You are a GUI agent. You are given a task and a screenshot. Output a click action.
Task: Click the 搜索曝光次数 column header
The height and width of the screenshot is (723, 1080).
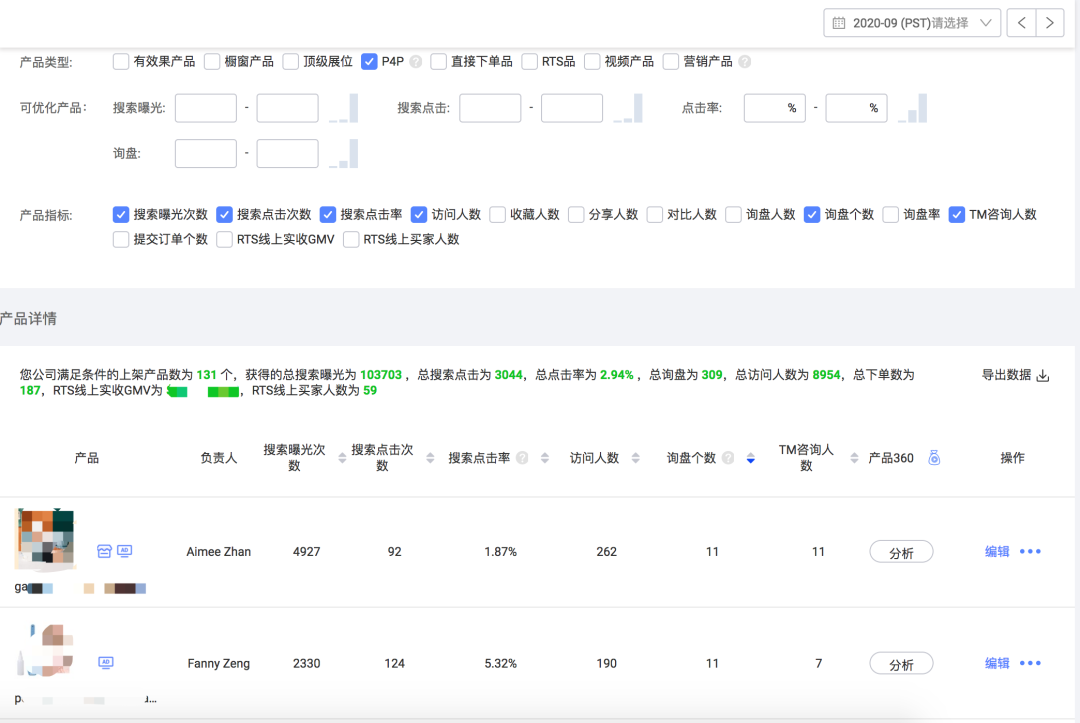[294, 458]
